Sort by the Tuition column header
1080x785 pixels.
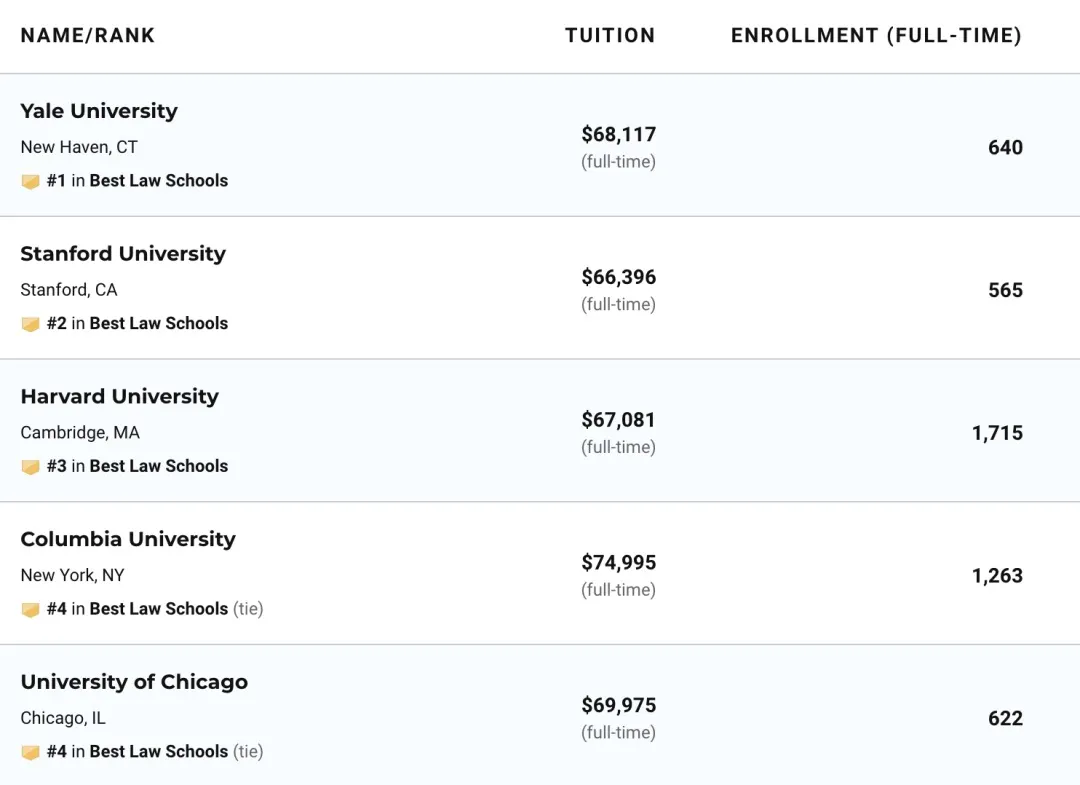pyautogui.click(x=610, y=36)
